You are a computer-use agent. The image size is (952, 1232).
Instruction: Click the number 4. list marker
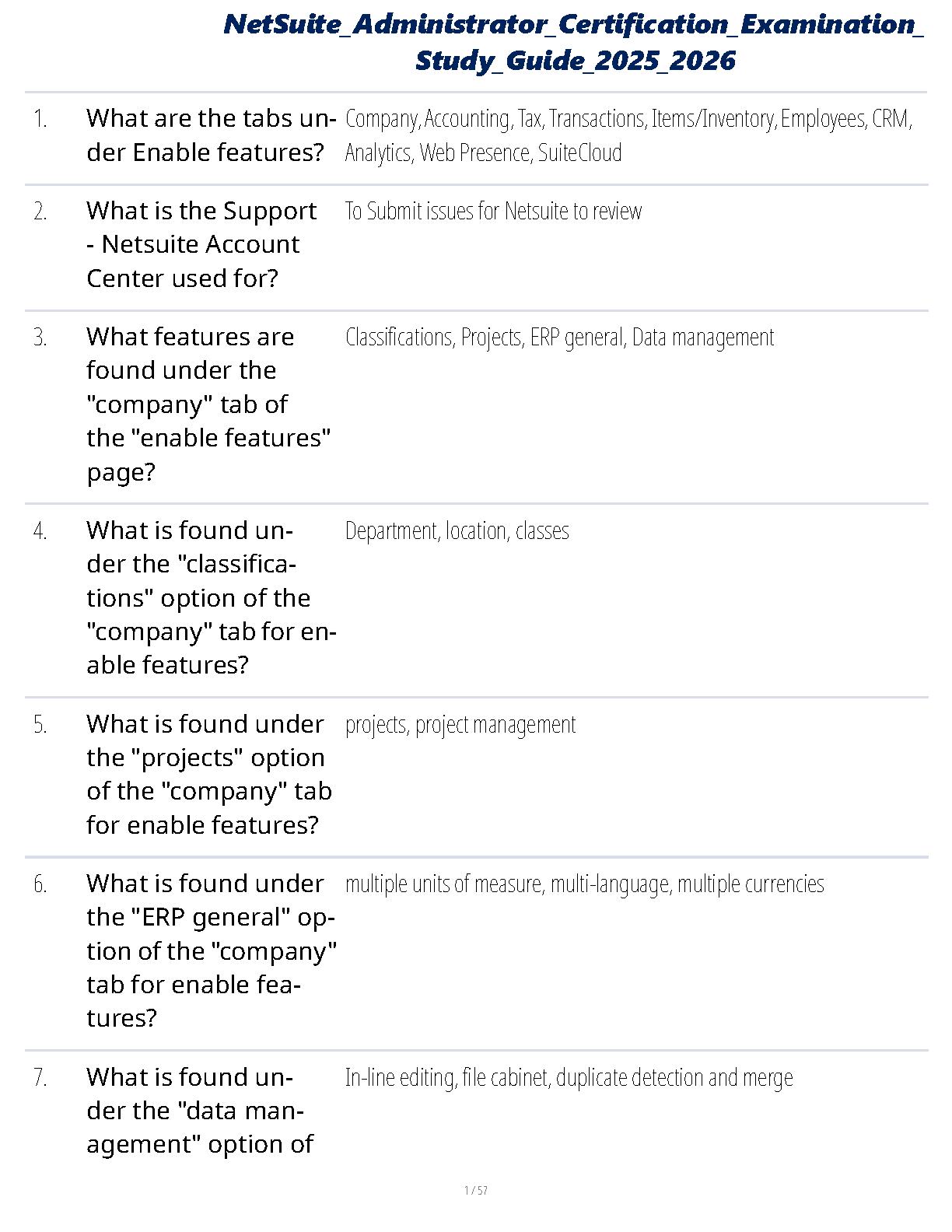tap(40, 531)
